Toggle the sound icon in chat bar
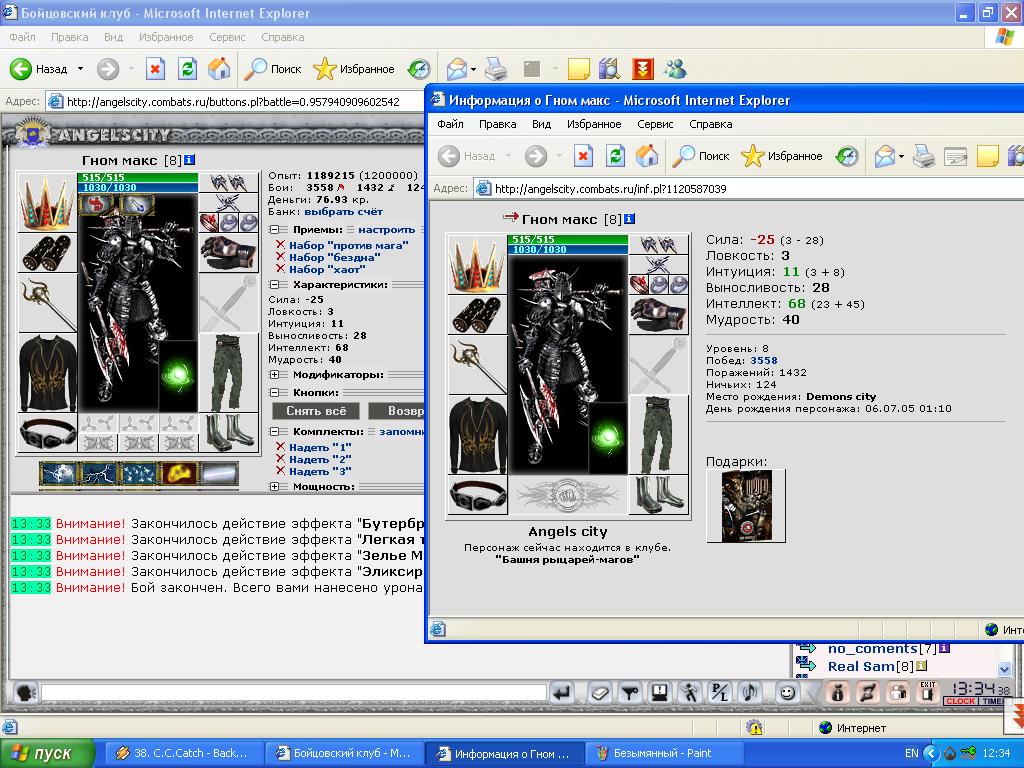1024x768 pixels. [750, 692]
